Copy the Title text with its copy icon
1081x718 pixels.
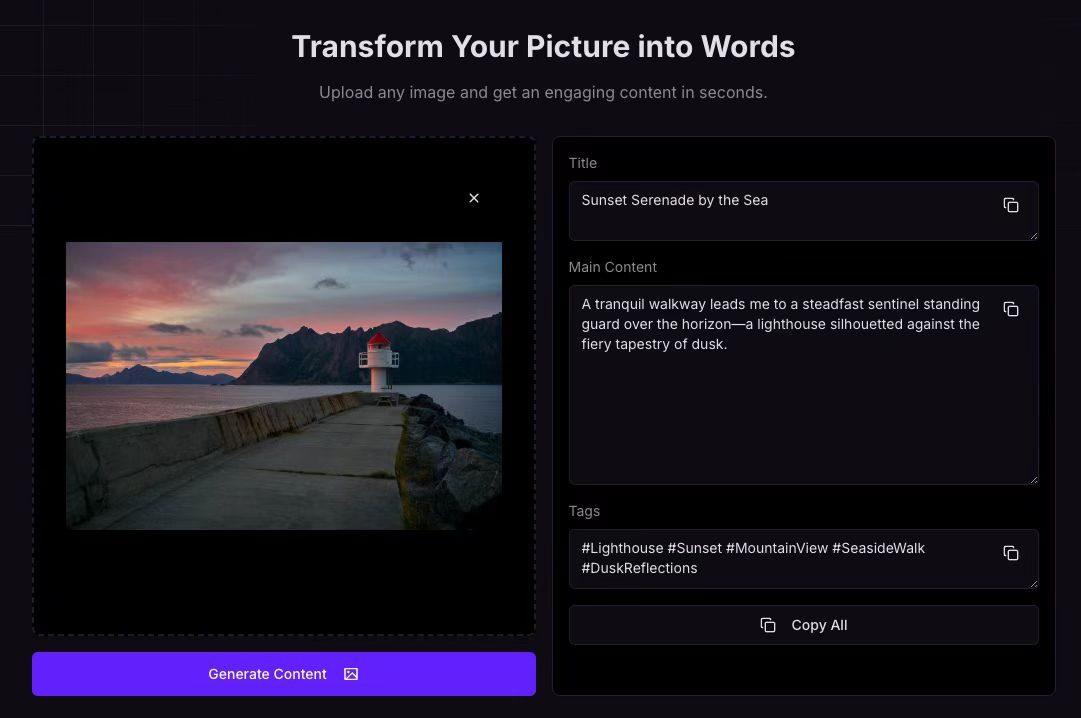(1011, 205)
